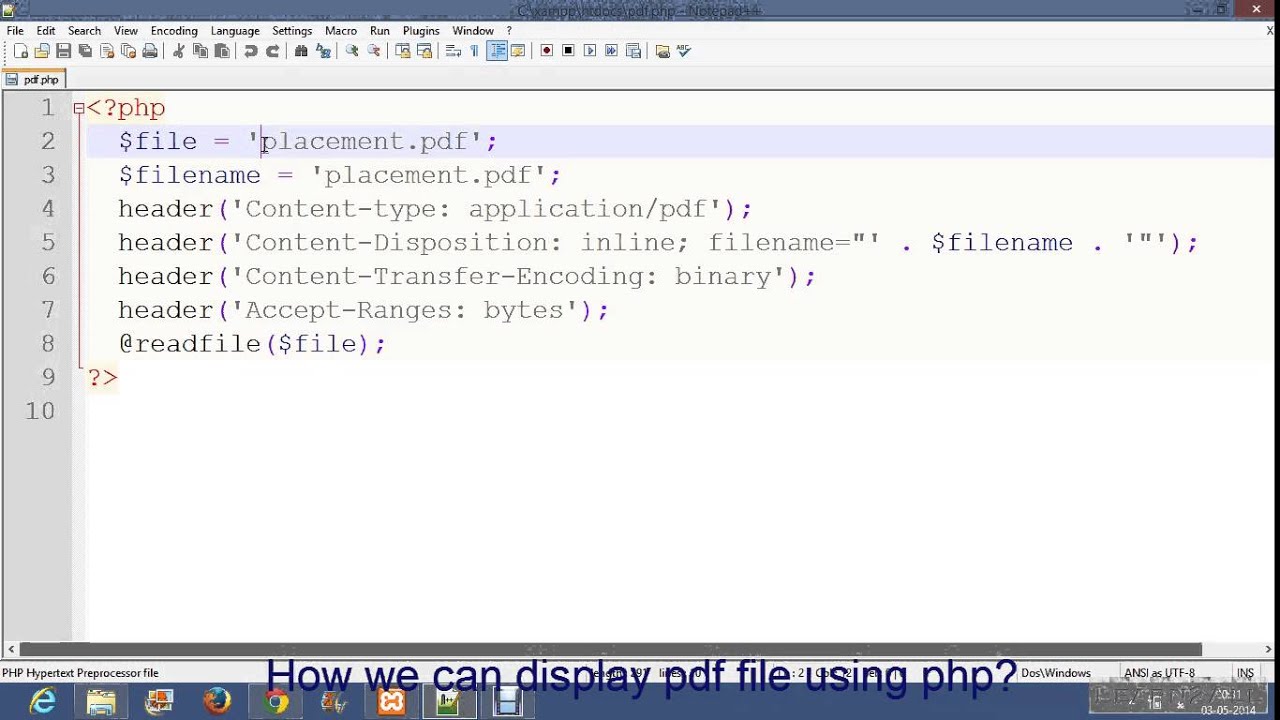Zoom out using toolbar magnifier
The width and height of the screenshot is (1280, 720).
coord(374,51)
